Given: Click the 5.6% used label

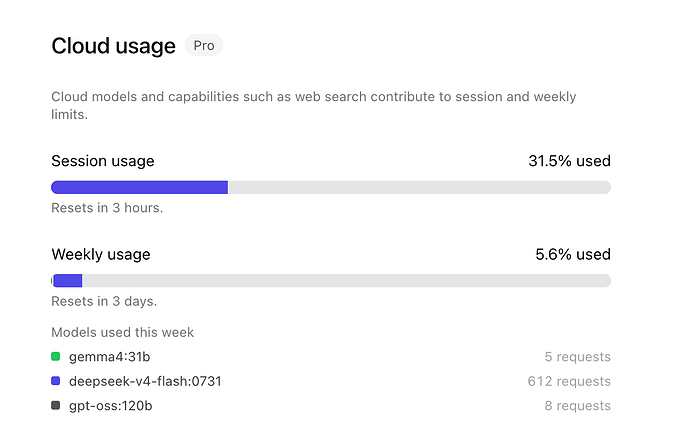Looking at the screenshot, I should pyautogui.click(x=573, y=254).
